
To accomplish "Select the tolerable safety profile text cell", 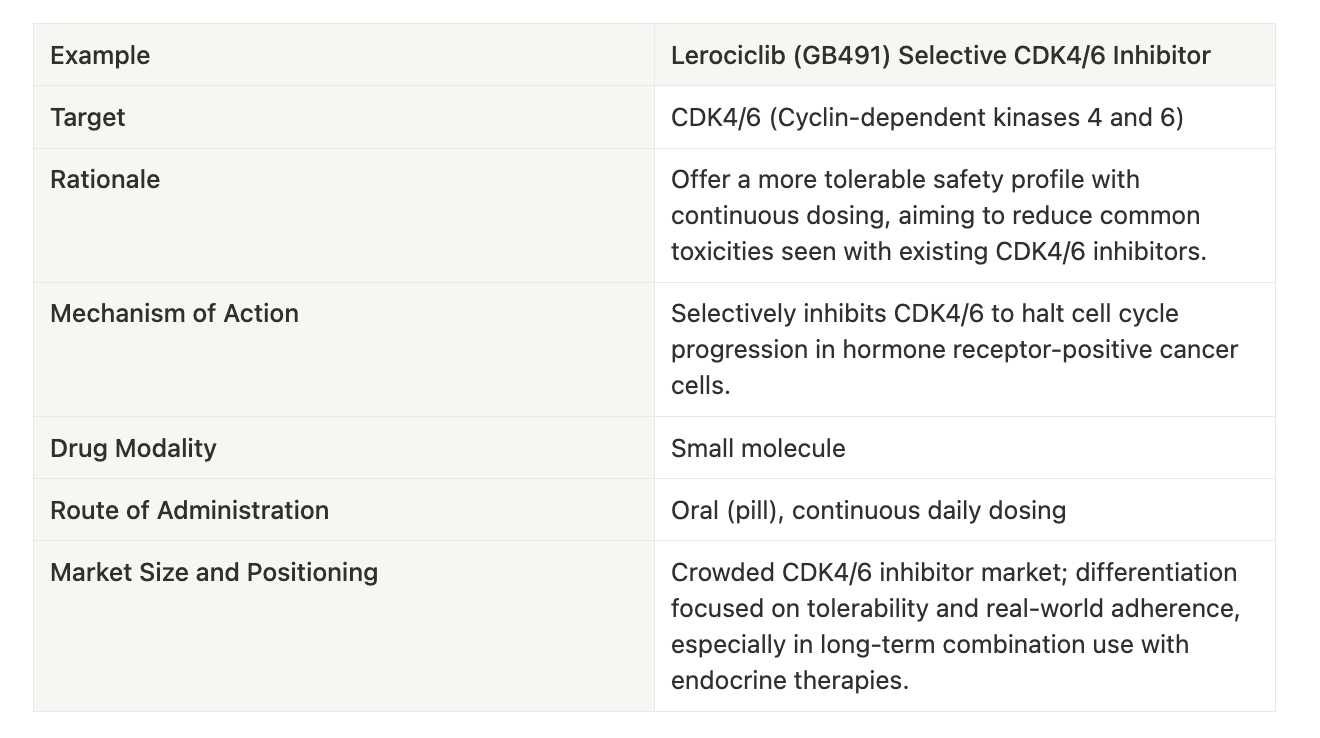I will (x=965, y=215).
